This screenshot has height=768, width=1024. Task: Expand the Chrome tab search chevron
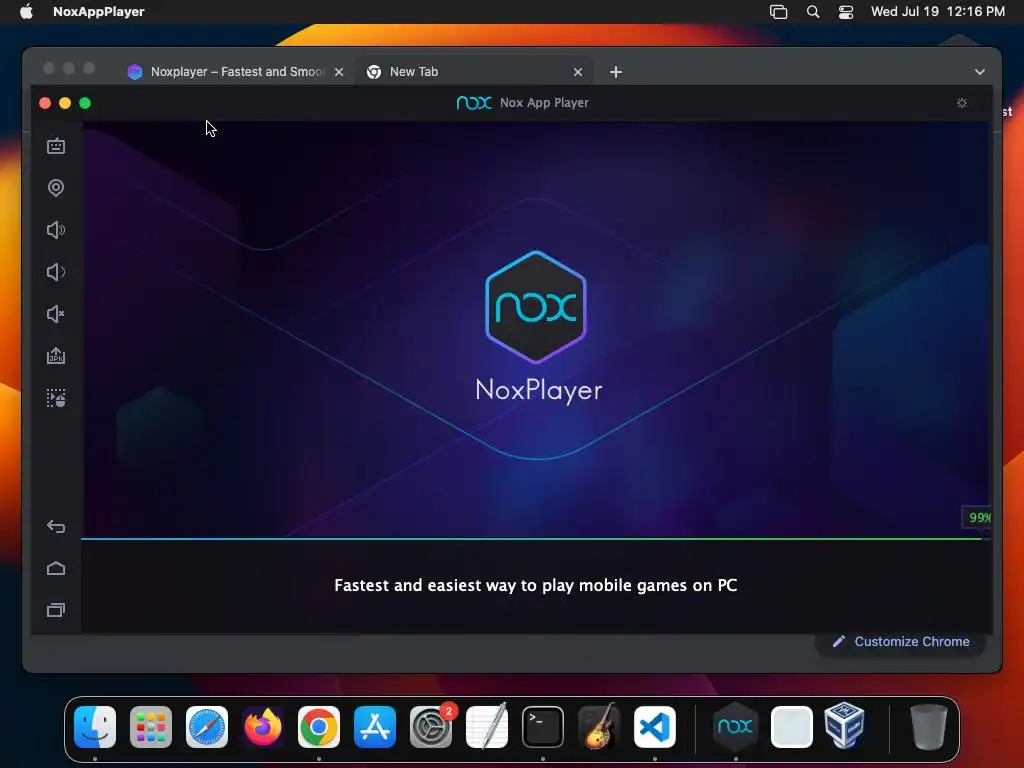click(980, 72)
